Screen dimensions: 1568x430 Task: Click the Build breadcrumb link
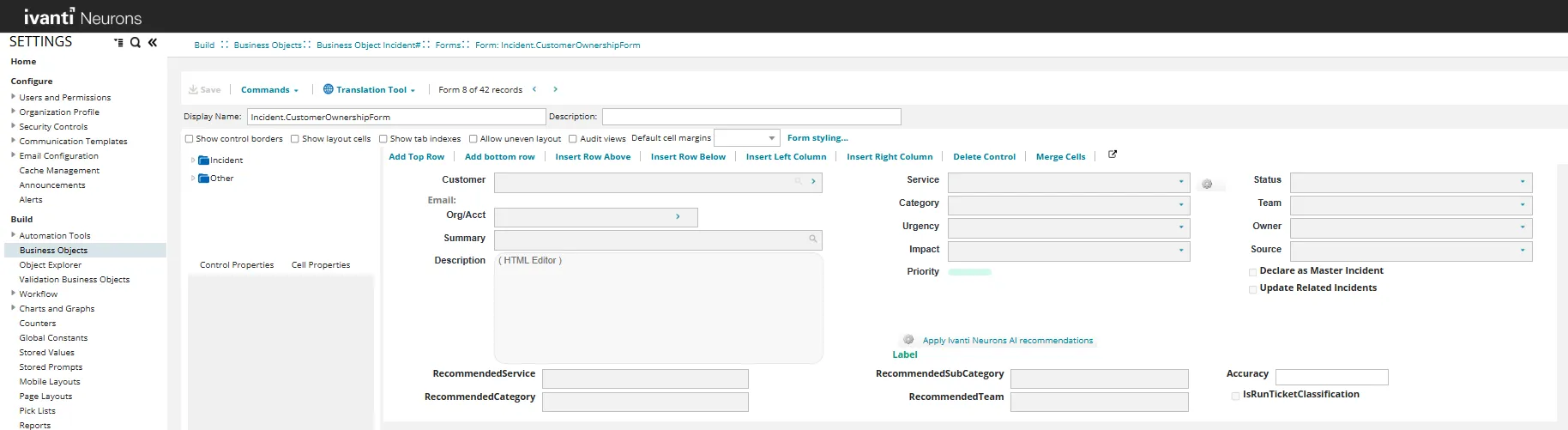click(x=204, y=45)
